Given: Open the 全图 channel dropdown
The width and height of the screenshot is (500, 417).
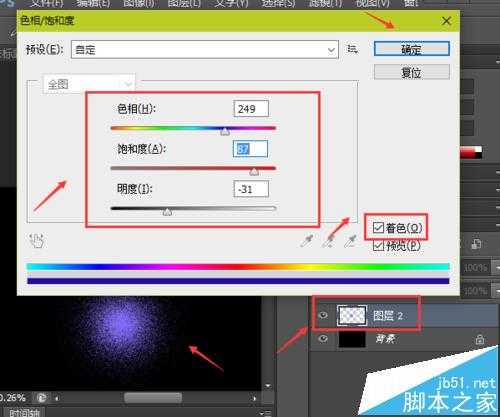Looking at the screenshot, I should (x=89, y=84).
